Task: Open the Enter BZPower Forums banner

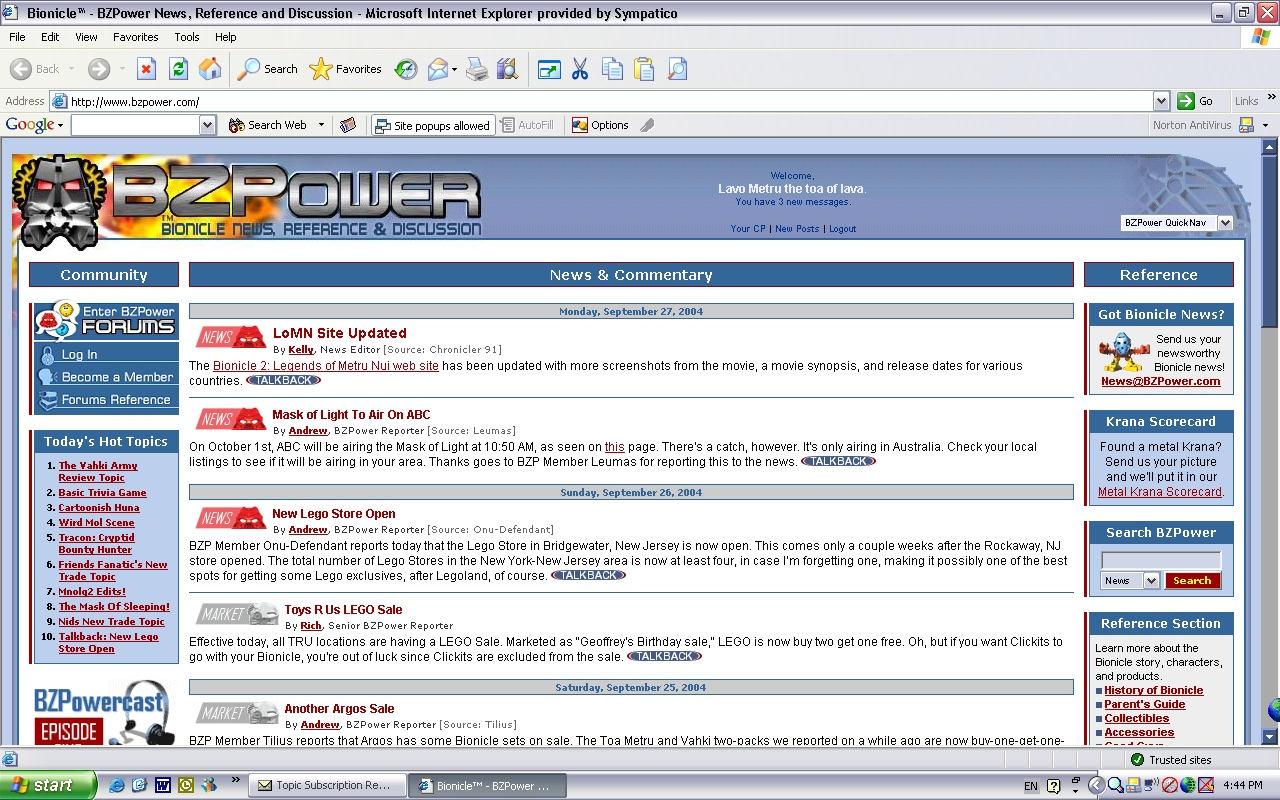Action: click(x=105, y=320)
